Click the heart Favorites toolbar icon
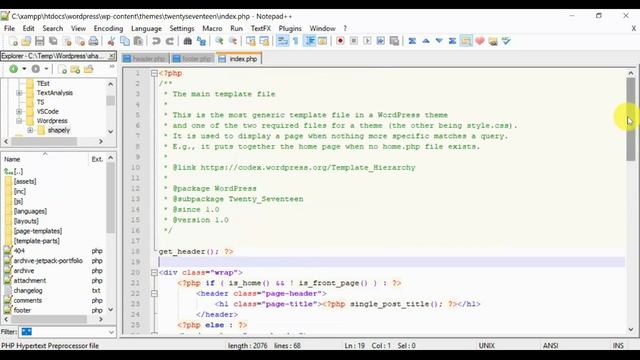Image resolution: width=640 pixels, height=360 pixels. click(480, 41)
